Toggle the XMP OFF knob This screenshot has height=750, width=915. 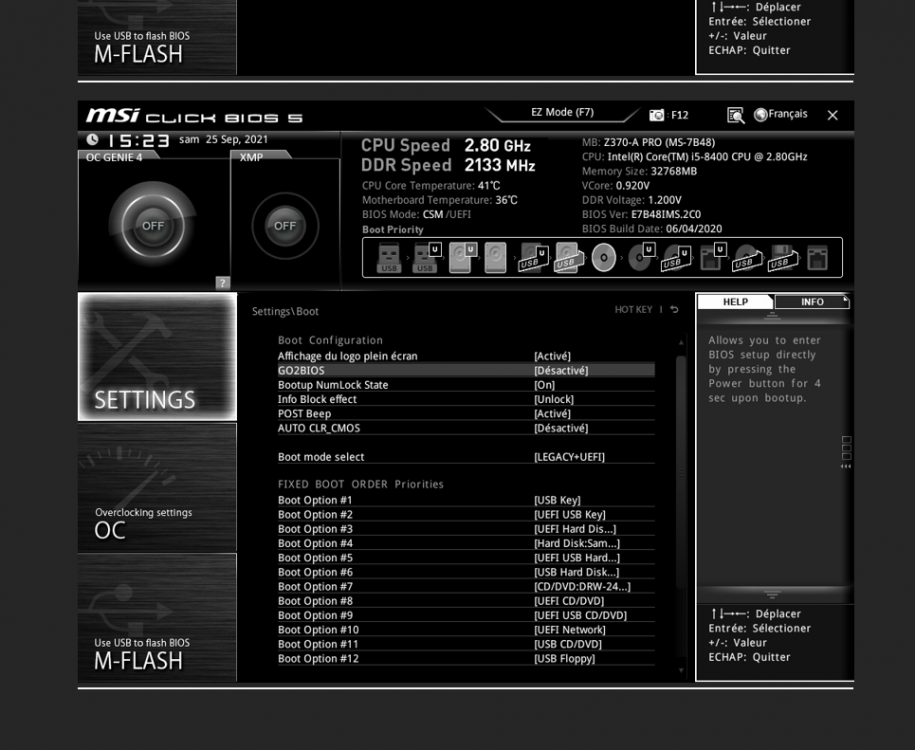pos(285,226)
